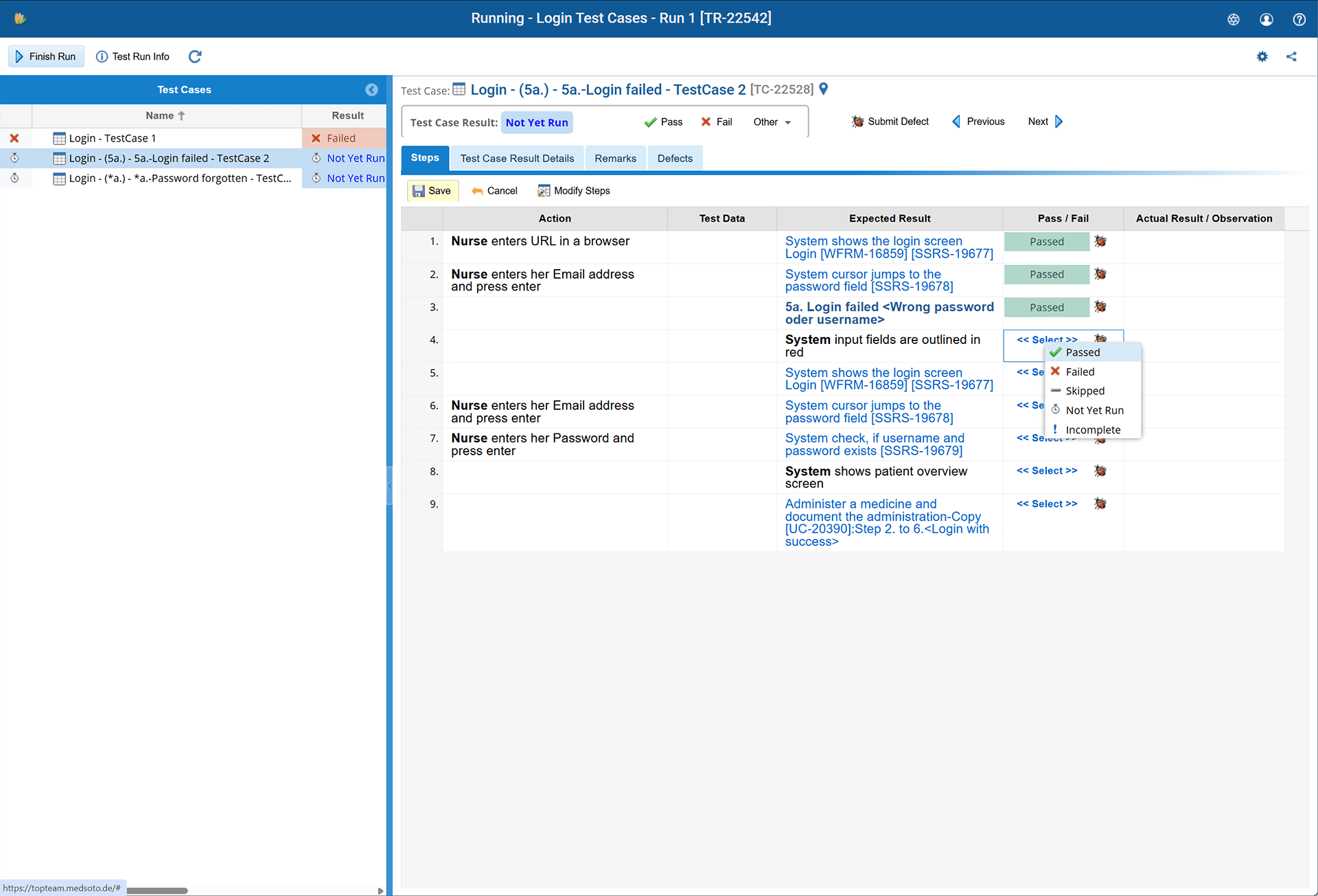Open the Select dropdown for step 9

click(1047, 503)
